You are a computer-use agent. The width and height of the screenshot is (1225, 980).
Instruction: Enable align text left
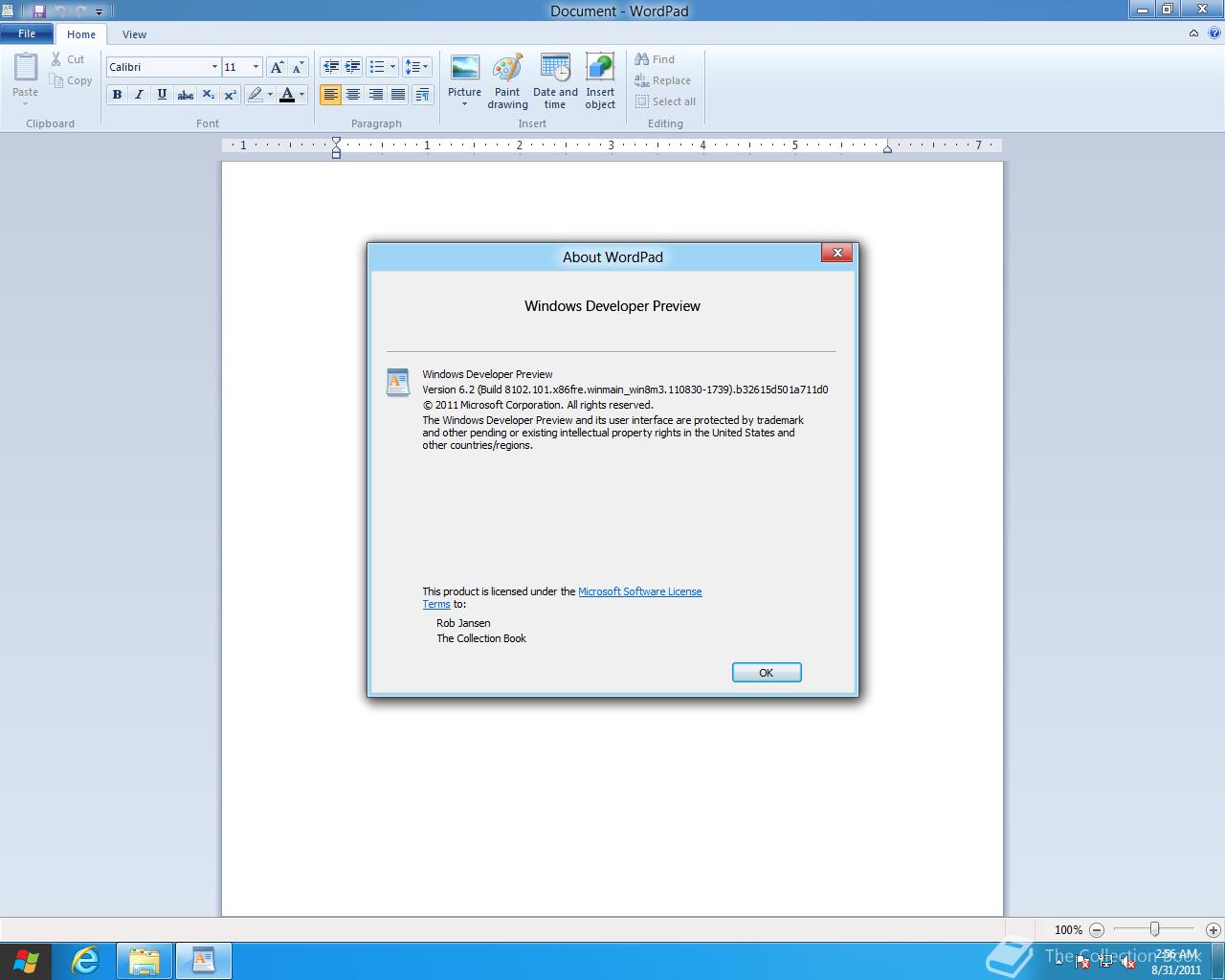coord(330,95)
